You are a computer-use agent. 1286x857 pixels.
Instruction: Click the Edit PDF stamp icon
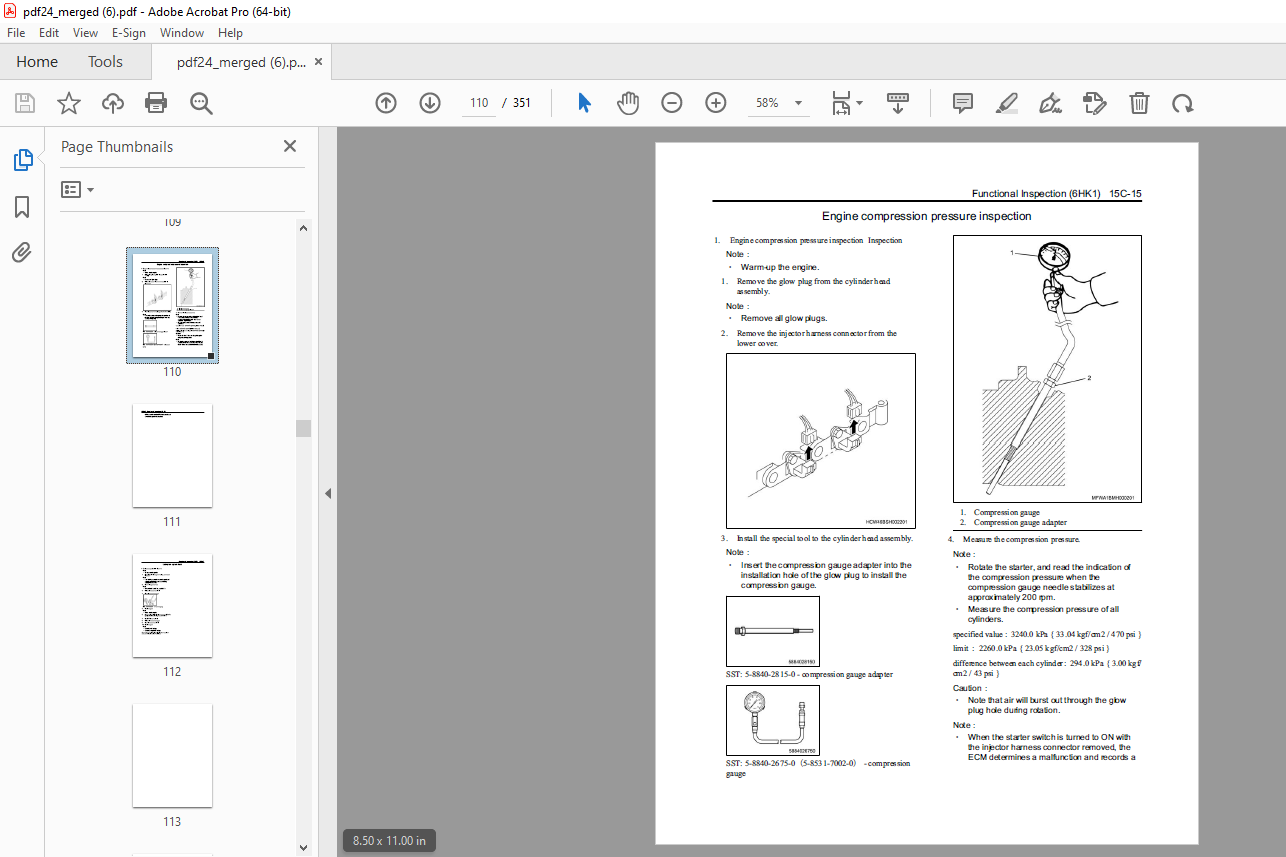[1095, 103]
